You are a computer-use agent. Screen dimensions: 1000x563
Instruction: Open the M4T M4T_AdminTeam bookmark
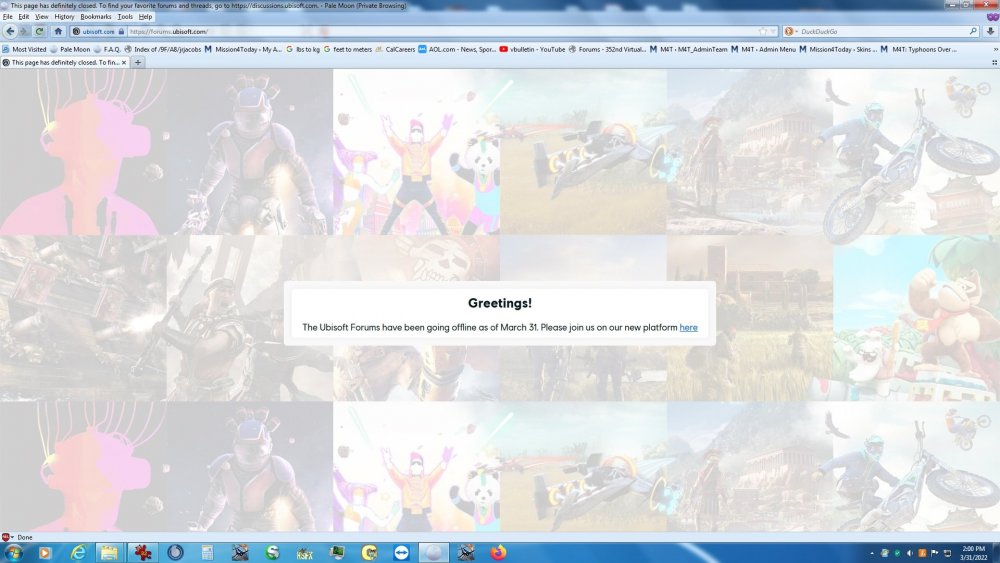(x=688, y=49)
